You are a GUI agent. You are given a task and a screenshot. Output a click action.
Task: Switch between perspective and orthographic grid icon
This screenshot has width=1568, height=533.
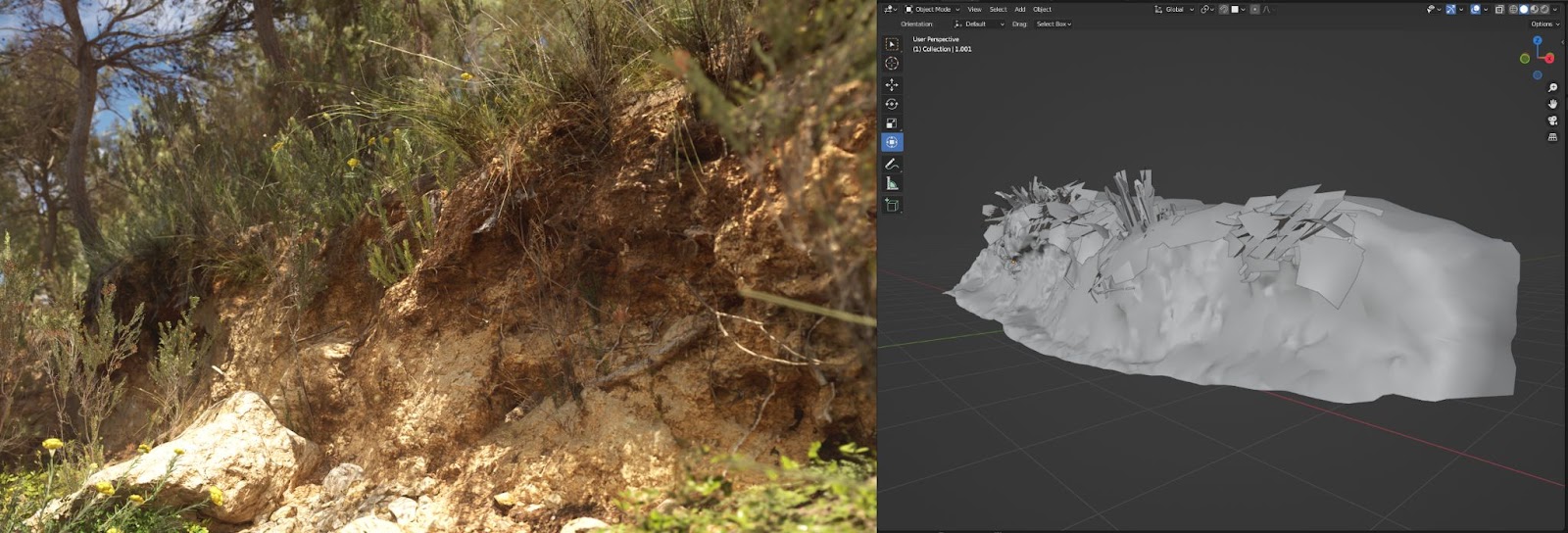pyautogui.click(x=1552, y=137)
